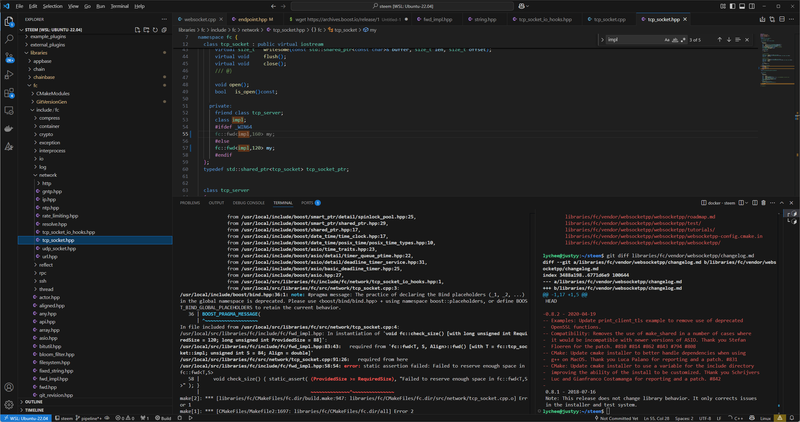Open Manage gear menu in activity bar
This screenshot has height=422, width=800.
coord(9,405)
